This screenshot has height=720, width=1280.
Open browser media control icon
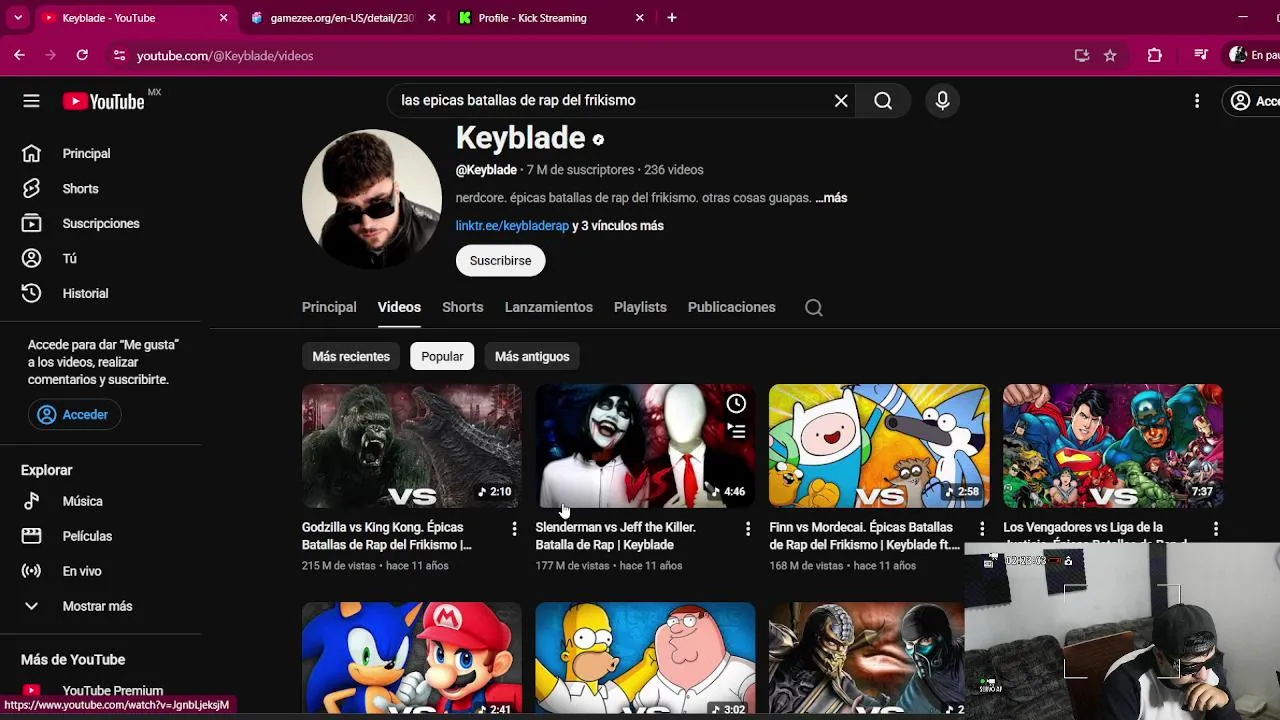[x=1201, y=56]
